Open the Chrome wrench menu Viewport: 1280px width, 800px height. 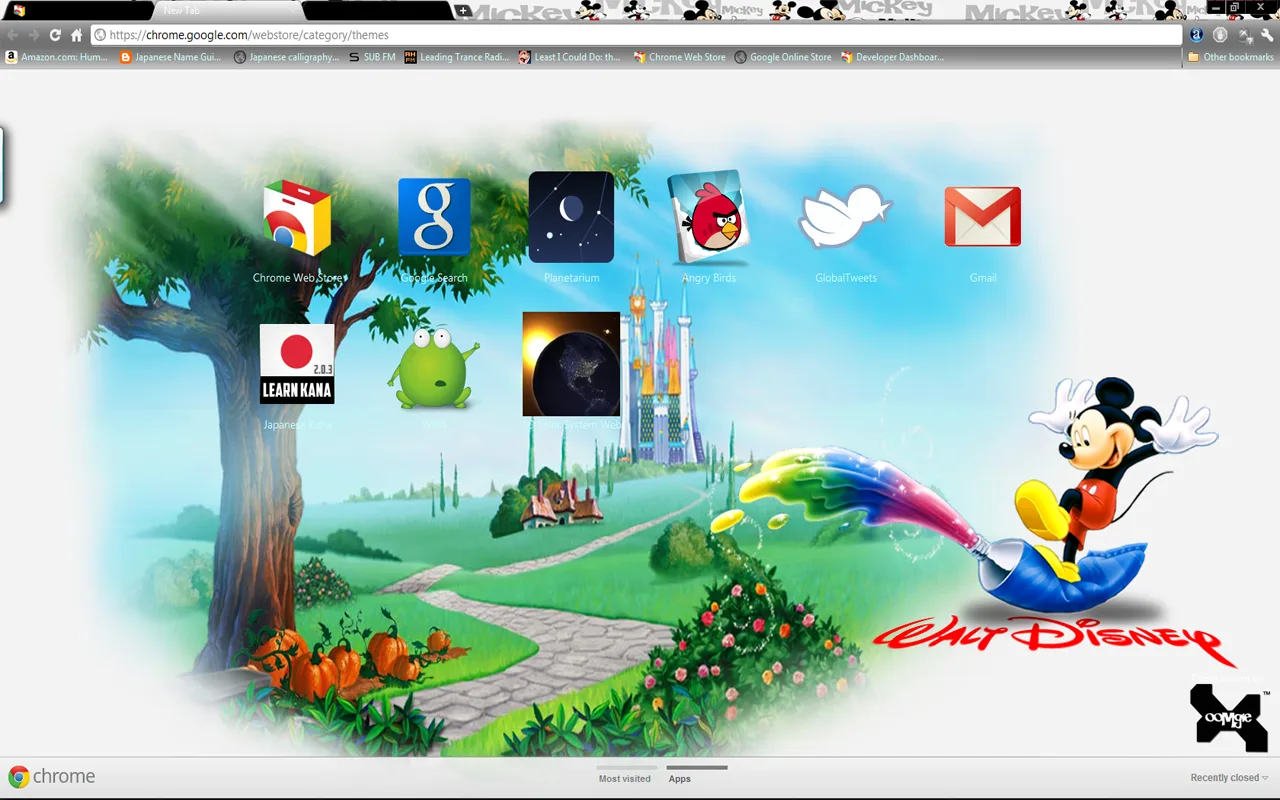click(x=1267, y=35)
